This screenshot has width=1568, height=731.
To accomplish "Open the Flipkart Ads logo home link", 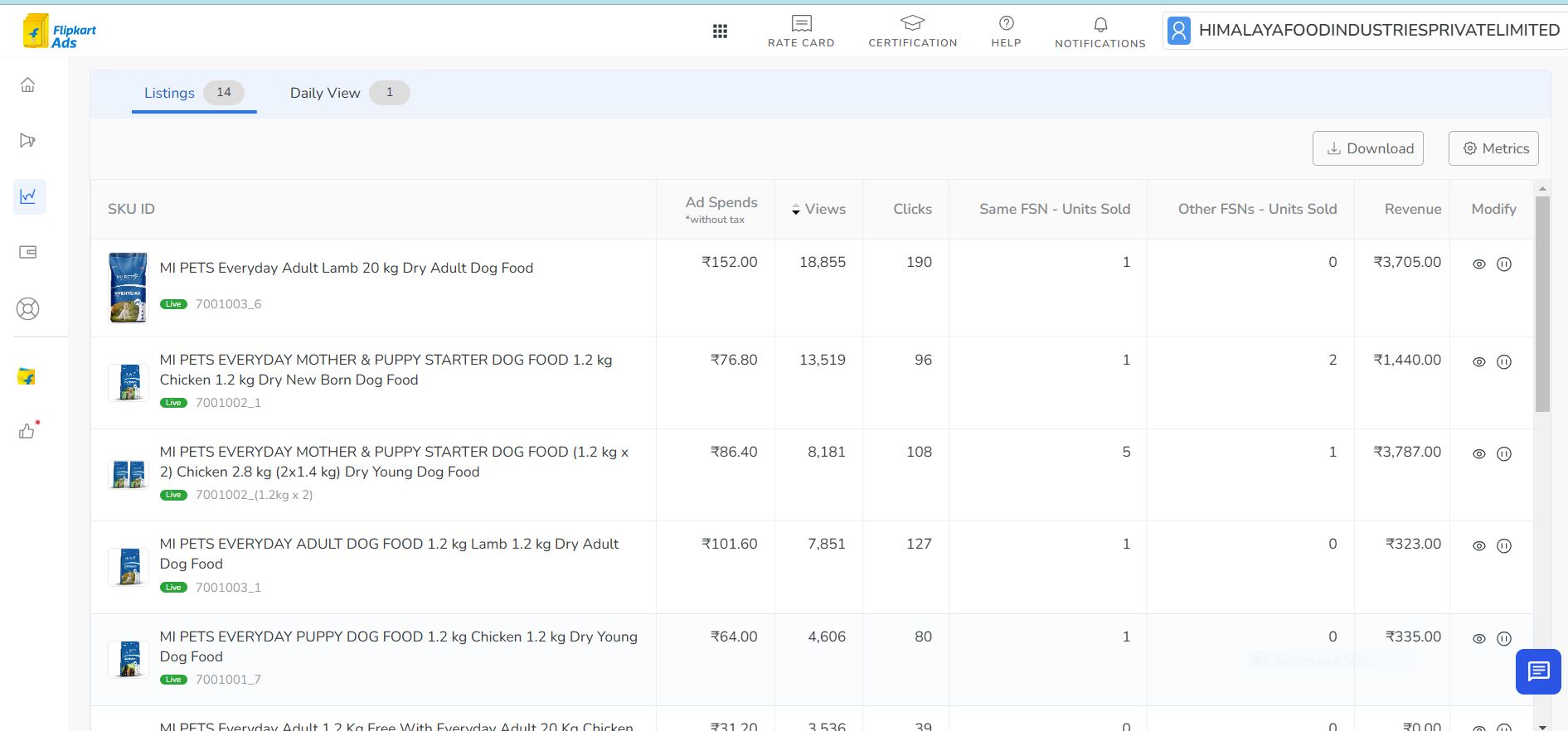I will click(x=60, y=31).
